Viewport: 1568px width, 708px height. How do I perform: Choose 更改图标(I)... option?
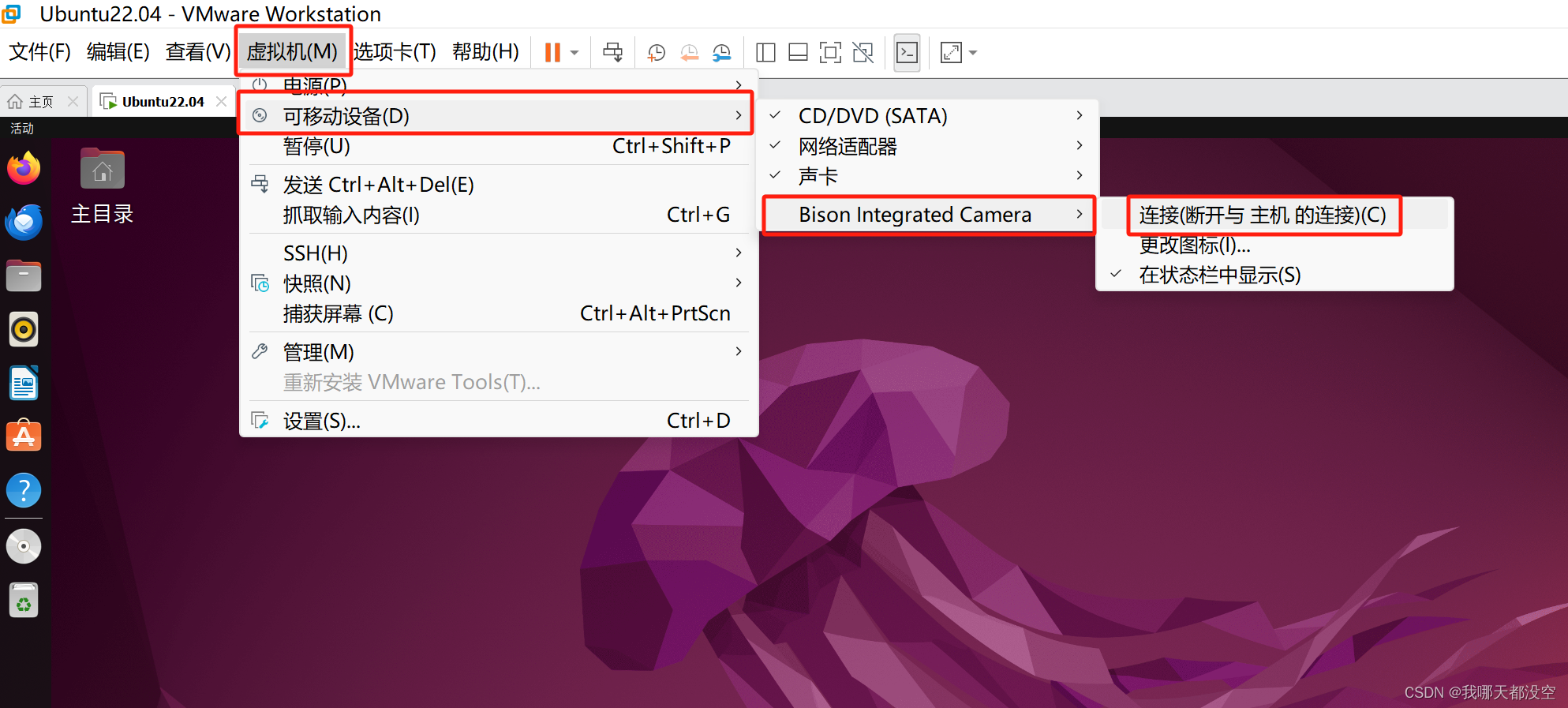tap(1194, 245)
